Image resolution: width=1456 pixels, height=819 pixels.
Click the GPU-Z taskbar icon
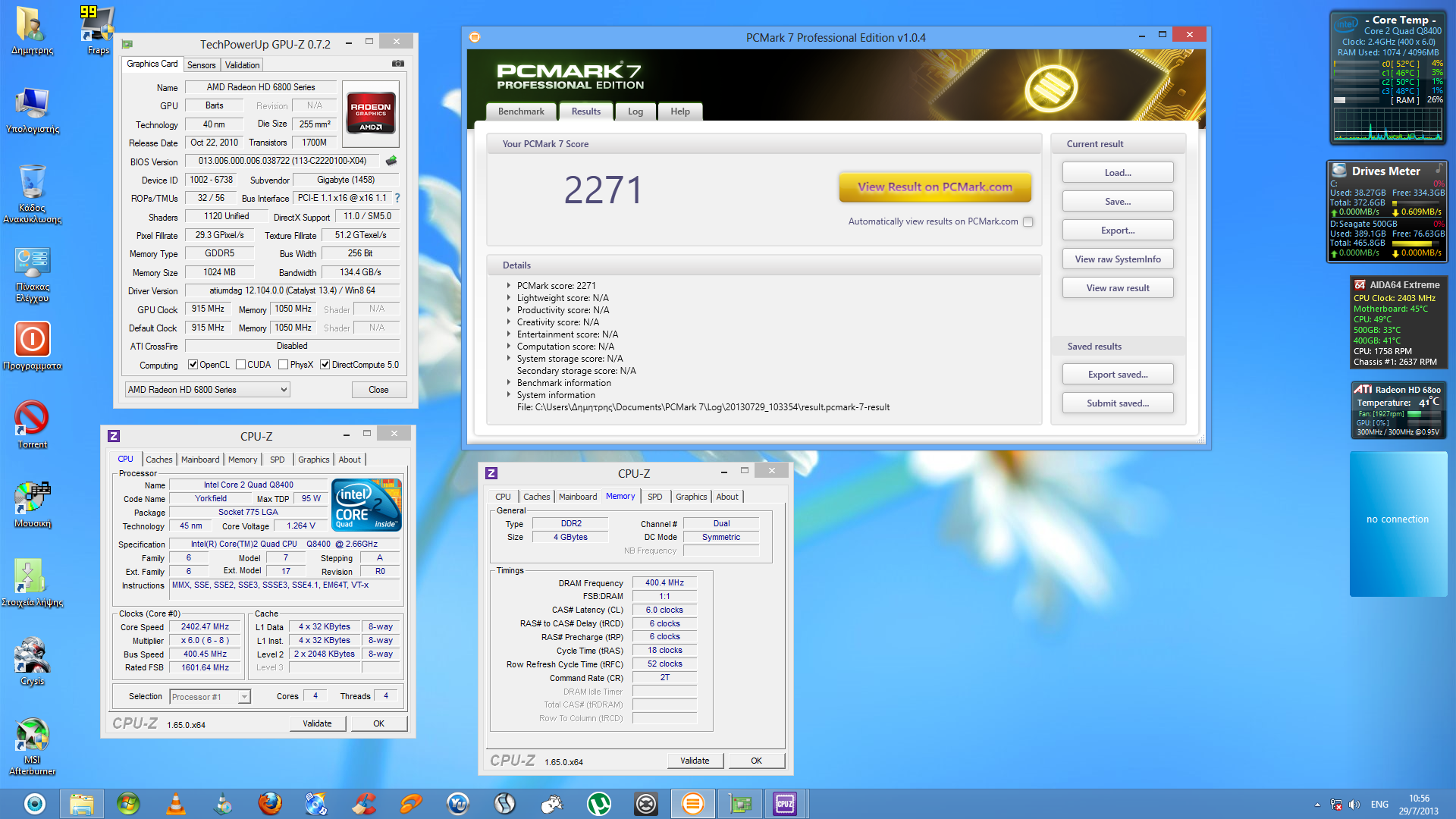[x=740, y=804]
